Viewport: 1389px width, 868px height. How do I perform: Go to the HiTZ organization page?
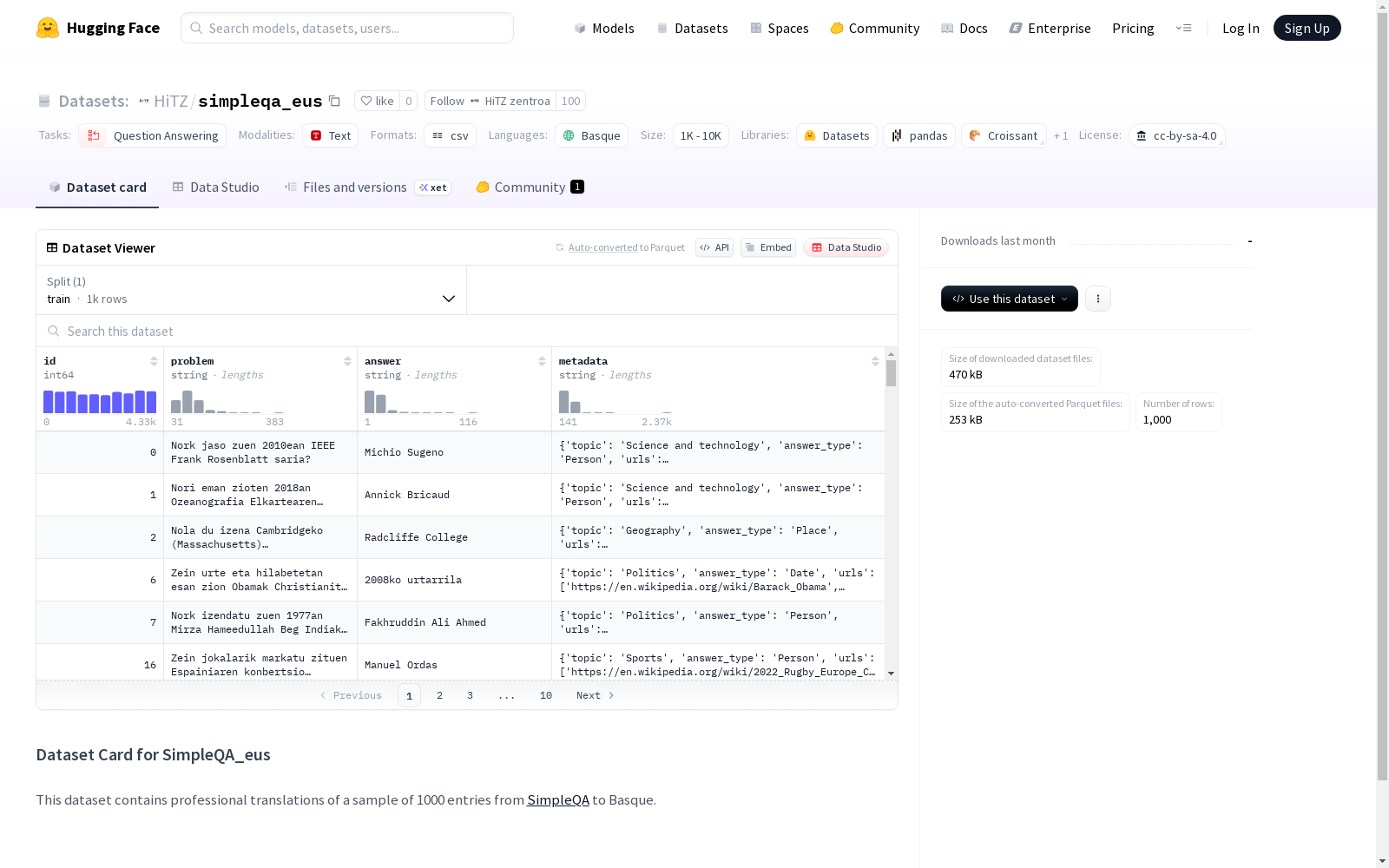[171, 101]
